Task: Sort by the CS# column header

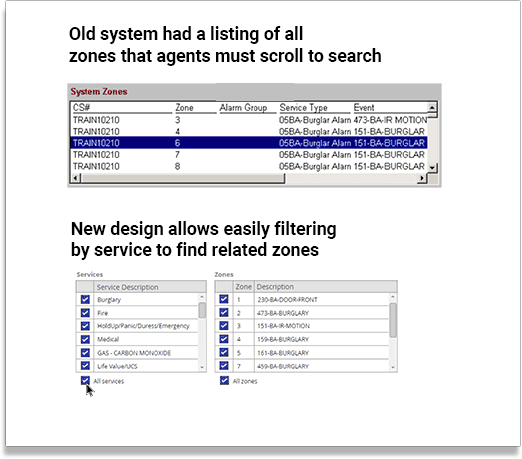Action: tap(122, 108)
